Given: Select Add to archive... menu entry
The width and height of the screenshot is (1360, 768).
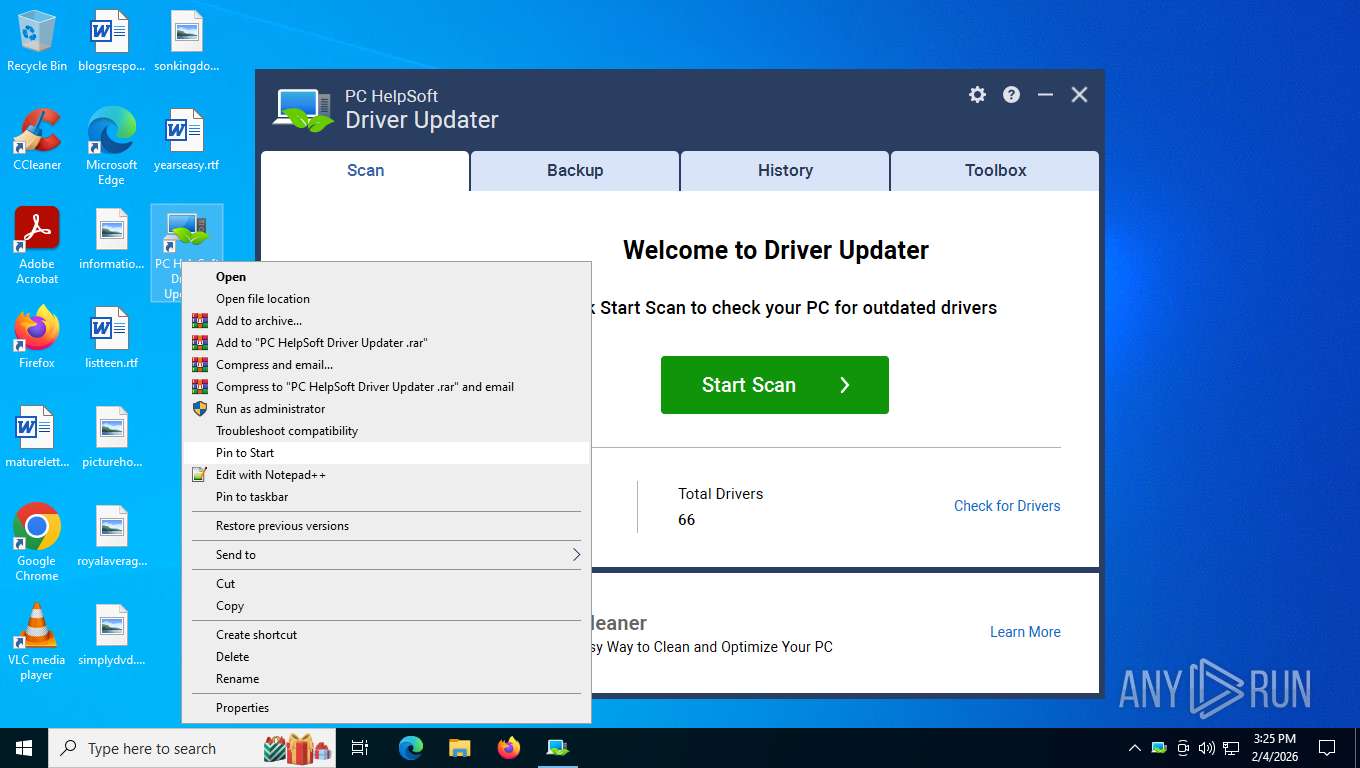Looking at the screenshot, I should [x=386, y=321].
